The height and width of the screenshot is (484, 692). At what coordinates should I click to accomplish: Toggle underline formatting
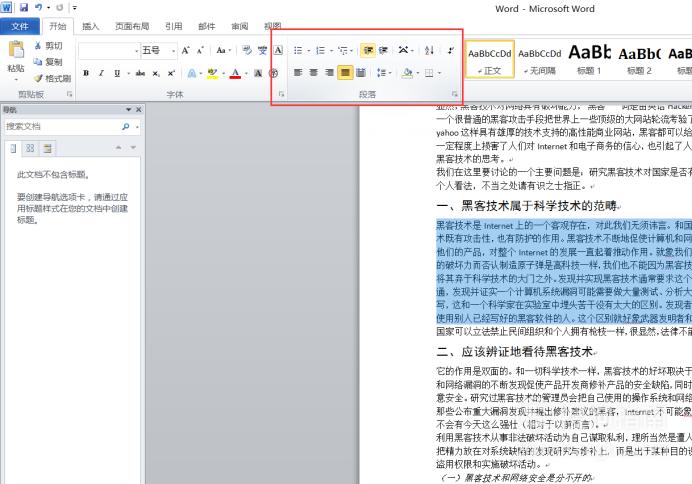tap(117, 73)
